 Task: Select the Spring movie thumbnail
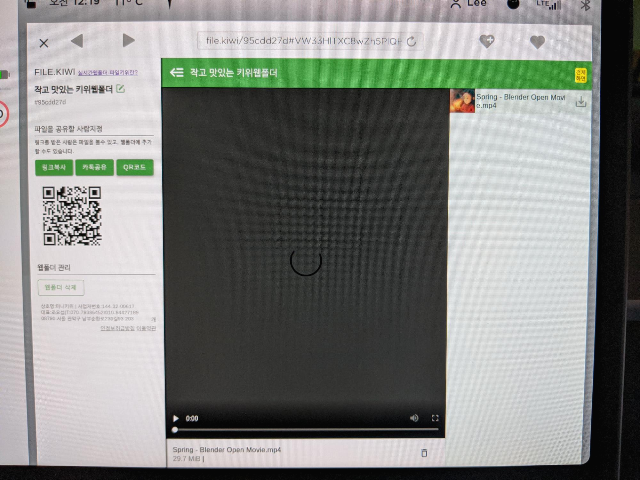coord(462,101)
